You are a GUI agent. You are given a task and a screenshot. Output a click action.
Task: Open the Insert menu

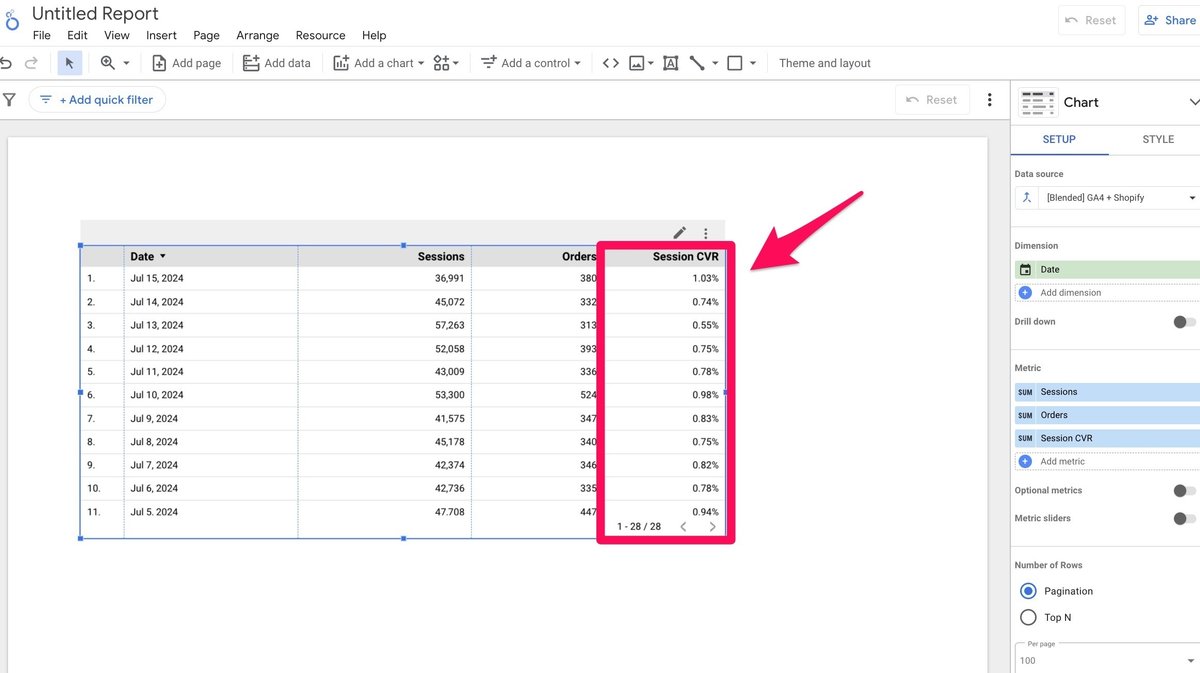(161, 35)
